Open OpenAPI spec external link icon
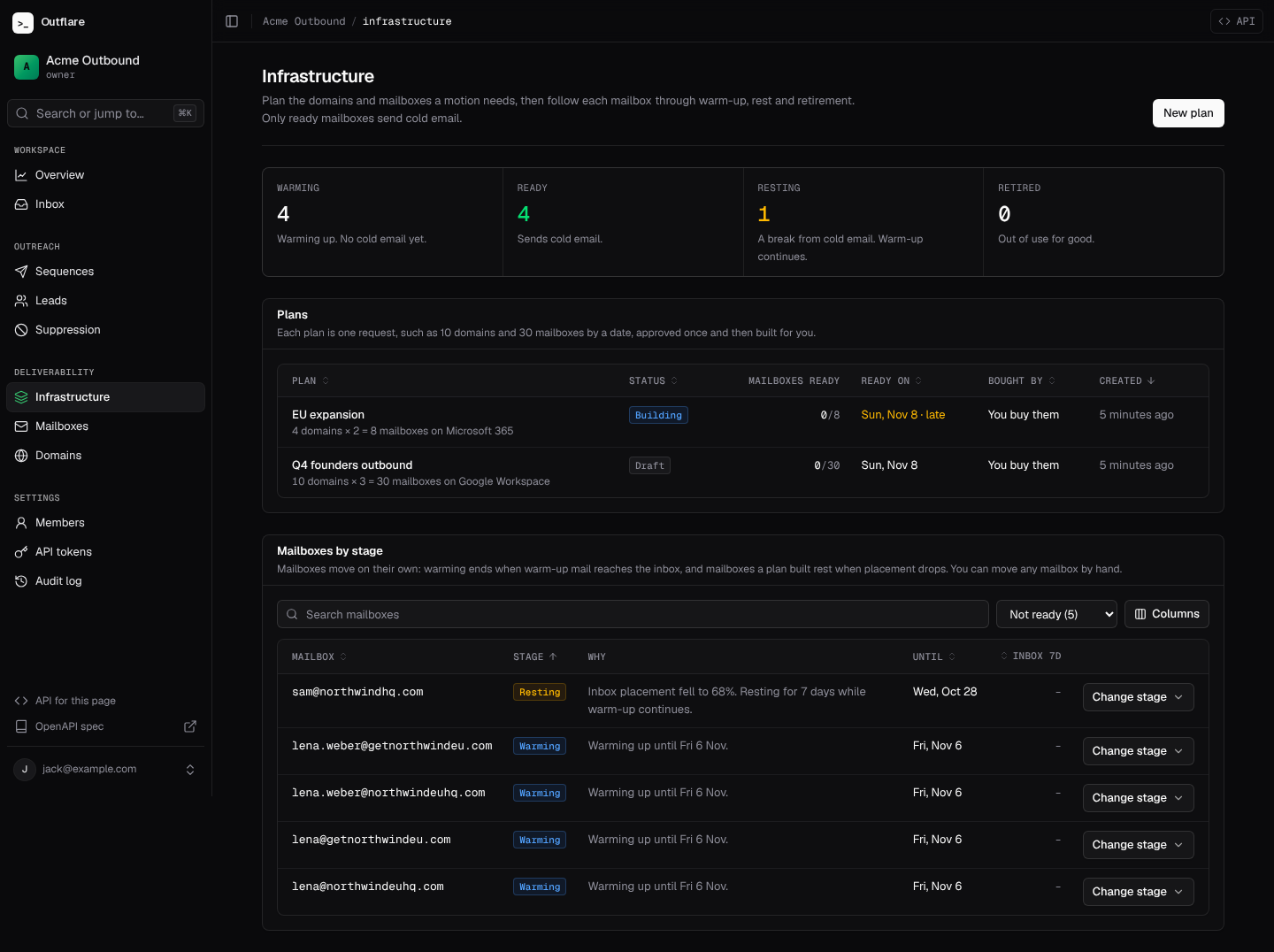Image resolution: width=1274 pixels, height=952 pixels. pyautogui.click(x=190, y=726)
